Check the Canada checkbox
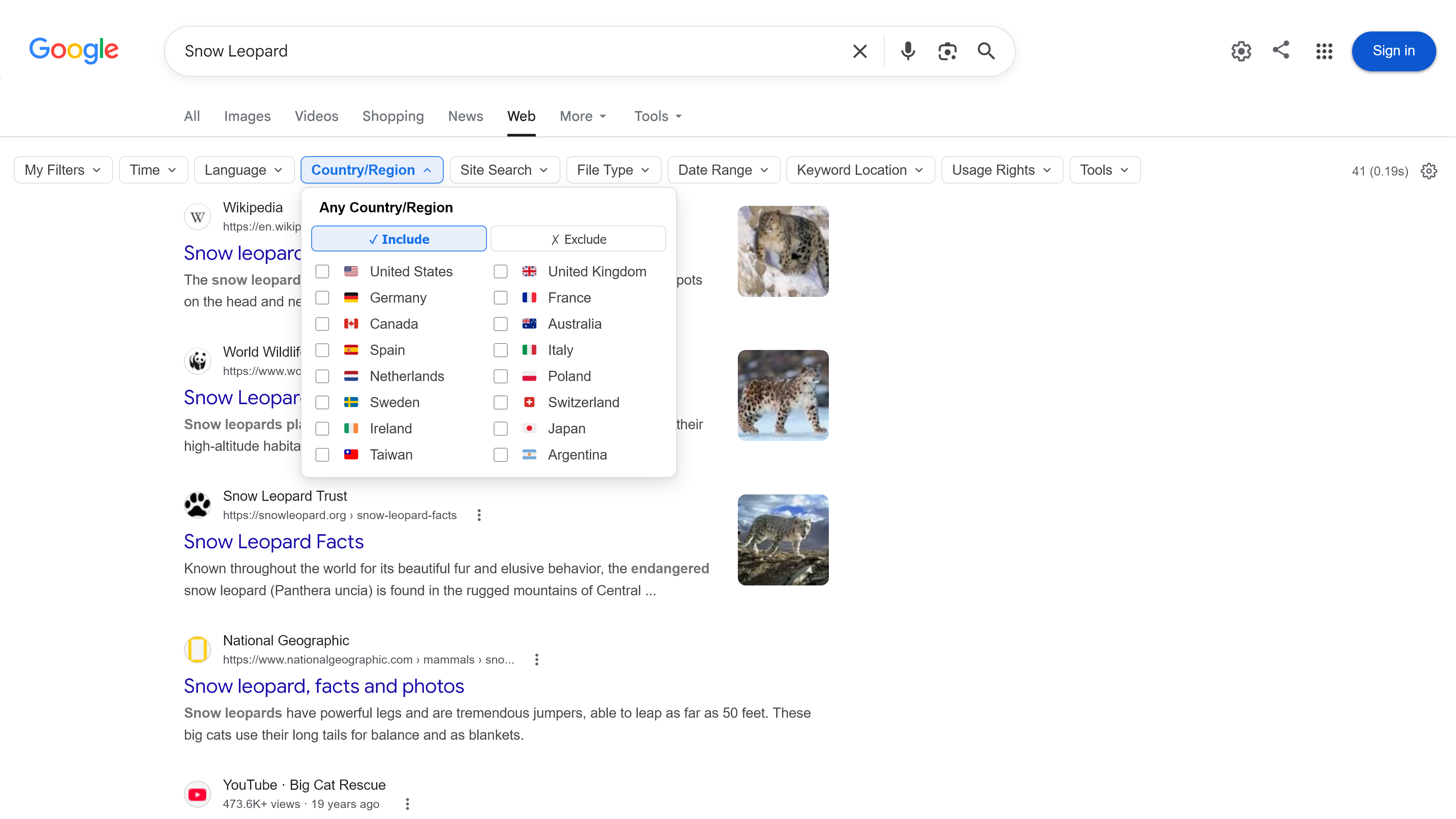Image resolution: width=1456 pixels, height=819 pixels. pos(322,324)
